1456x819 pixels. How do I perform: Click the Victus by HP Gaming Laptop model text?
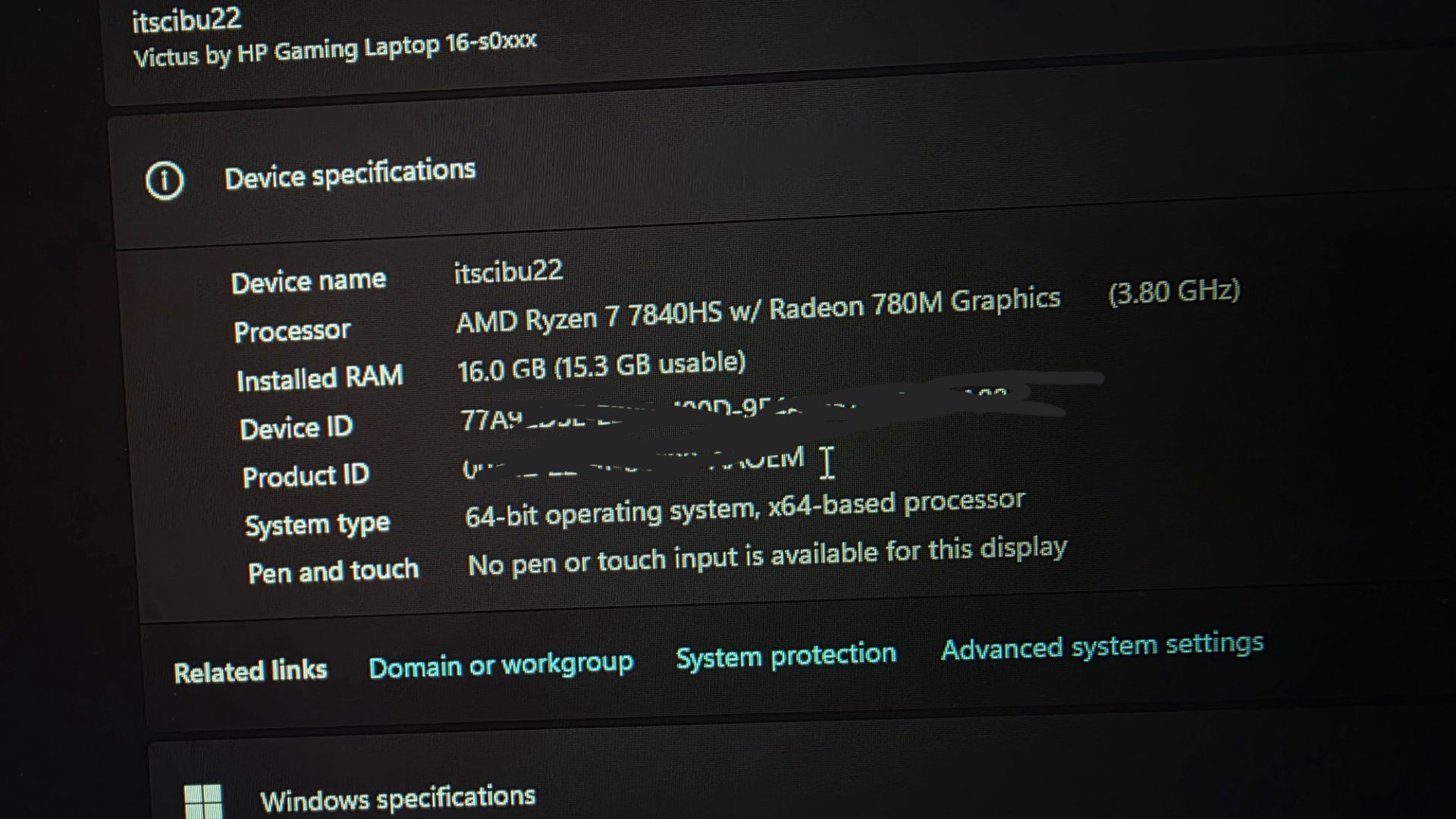tap(334, 49)
